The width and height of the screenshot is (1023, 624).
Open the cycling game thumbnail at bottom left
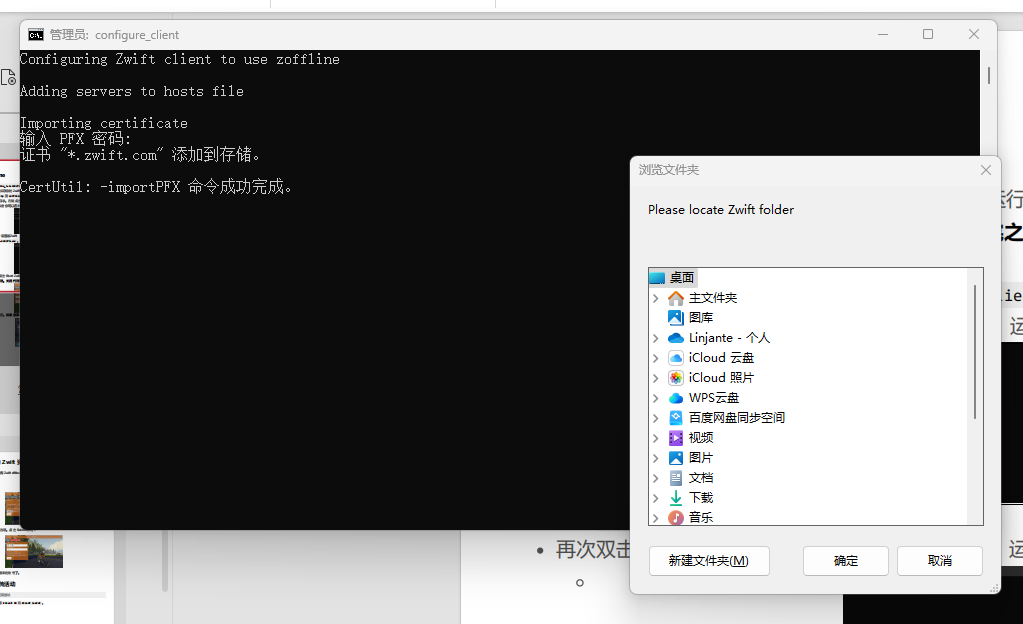coord(34,552)
